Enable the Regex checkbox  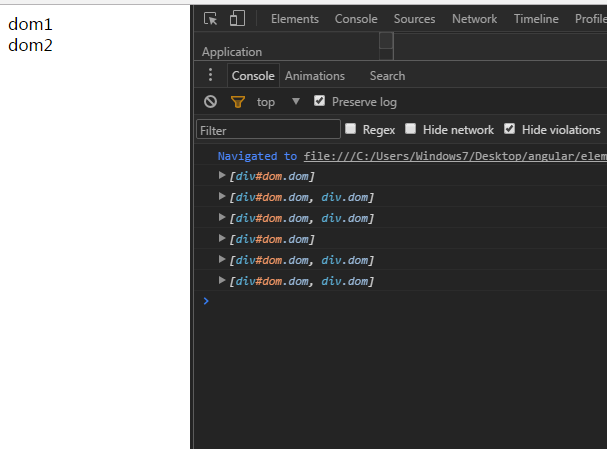[351, 129]
